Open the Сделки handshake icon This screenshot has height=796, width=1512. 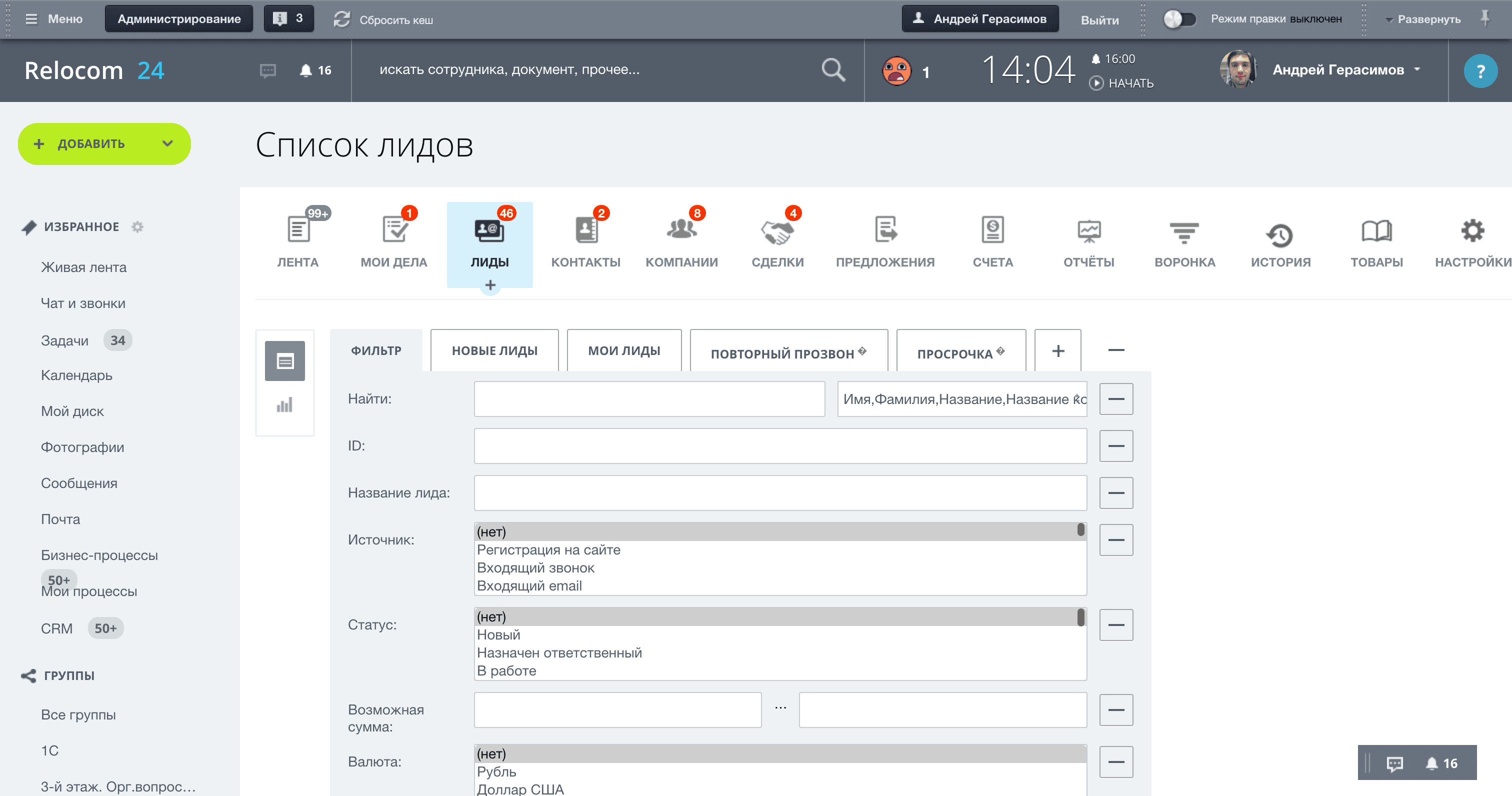[777, 231]
